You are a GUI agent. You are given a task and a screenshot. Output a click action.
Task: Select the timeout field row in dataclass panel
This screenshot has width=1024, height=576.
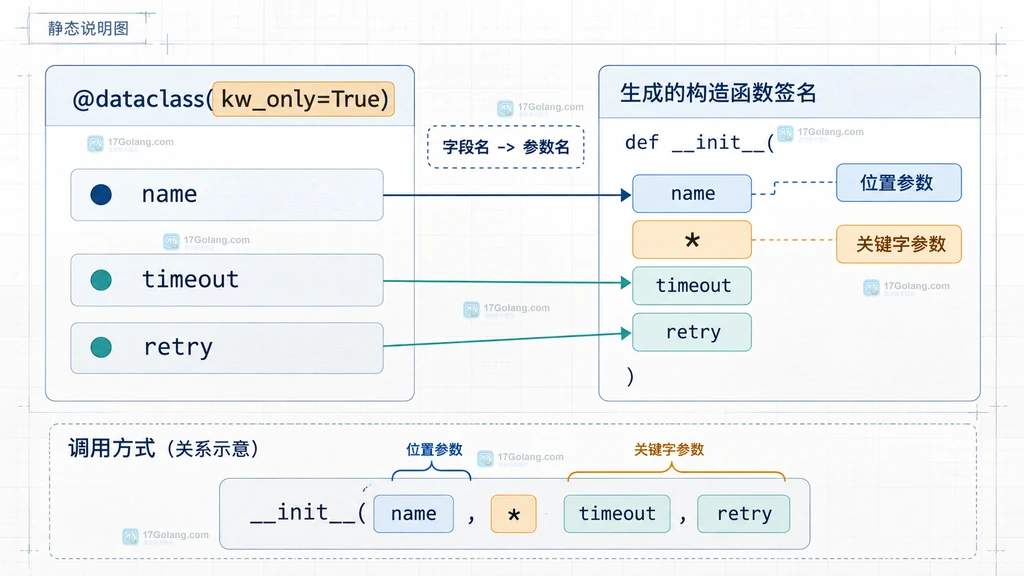227,280
